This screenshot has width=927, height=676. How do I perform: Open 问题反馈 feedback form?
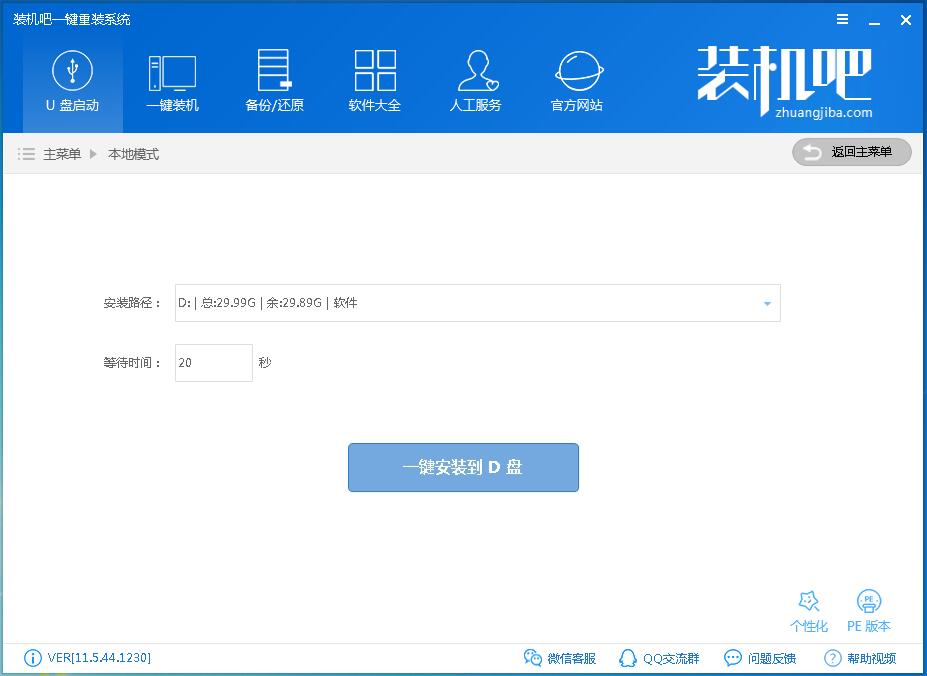760,658
